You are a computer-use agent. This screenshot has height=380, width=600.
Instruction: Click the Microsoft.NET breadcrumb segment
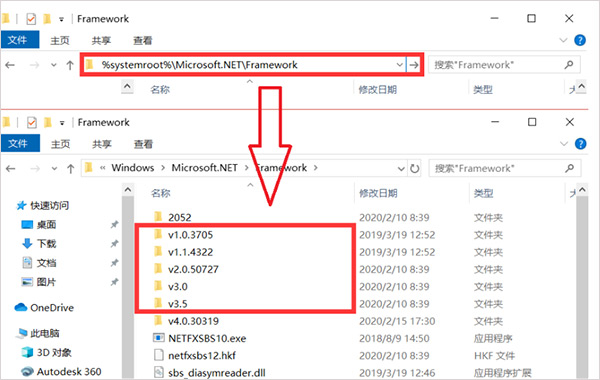pos(204,168)
